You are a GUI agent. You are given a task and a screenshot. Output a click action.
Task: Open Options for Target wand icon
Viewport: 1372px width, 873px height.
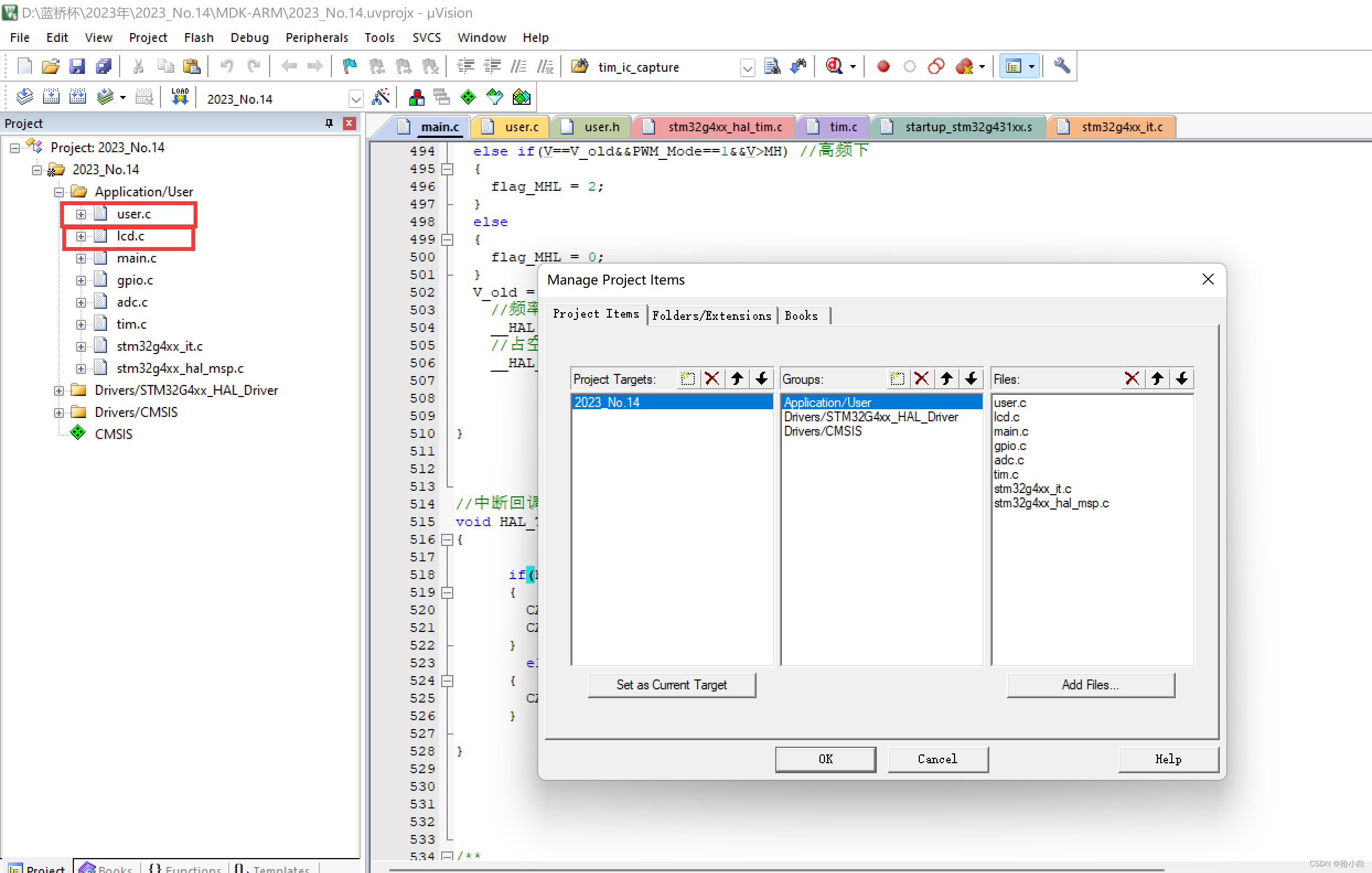tap(380, 98)
